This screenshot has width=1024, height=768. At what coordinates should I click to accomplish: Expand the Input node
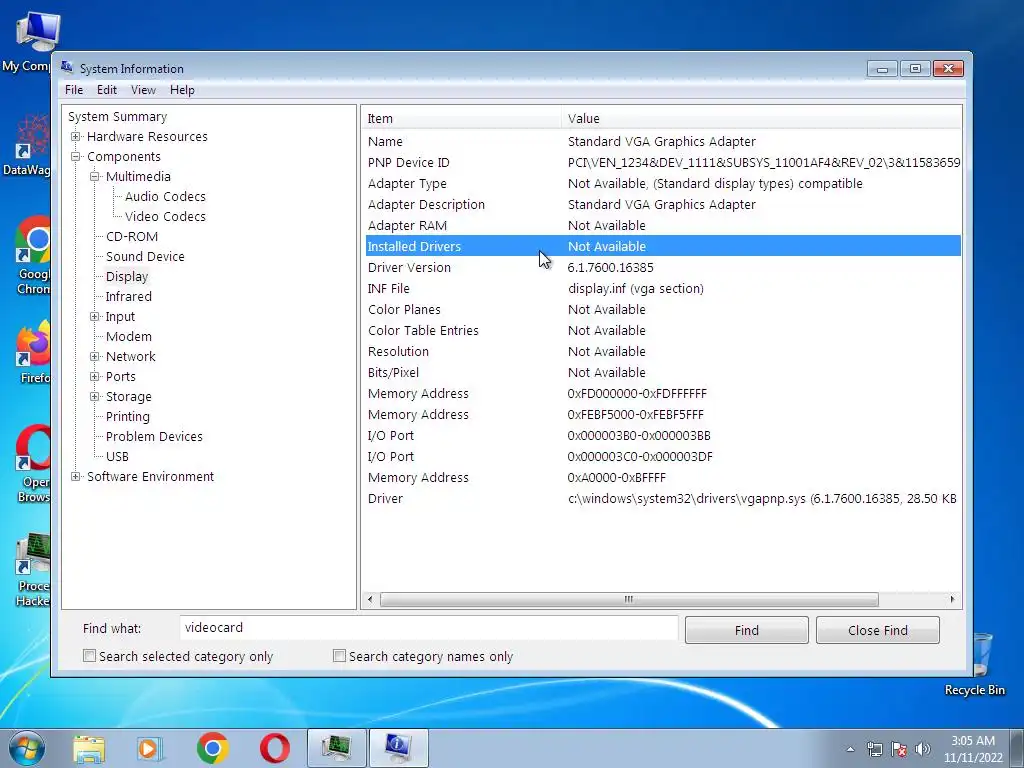95,317
